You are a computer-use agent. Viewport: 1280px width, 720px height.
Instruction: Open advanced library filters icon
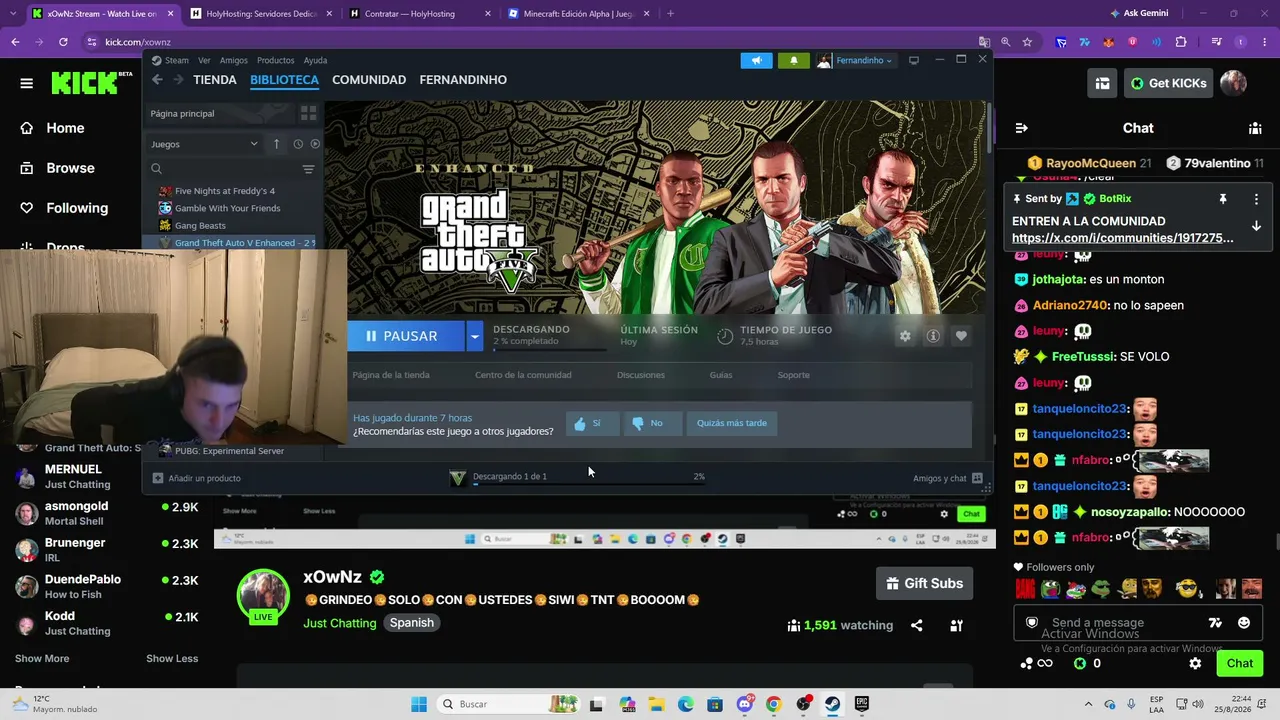(308, 169)
